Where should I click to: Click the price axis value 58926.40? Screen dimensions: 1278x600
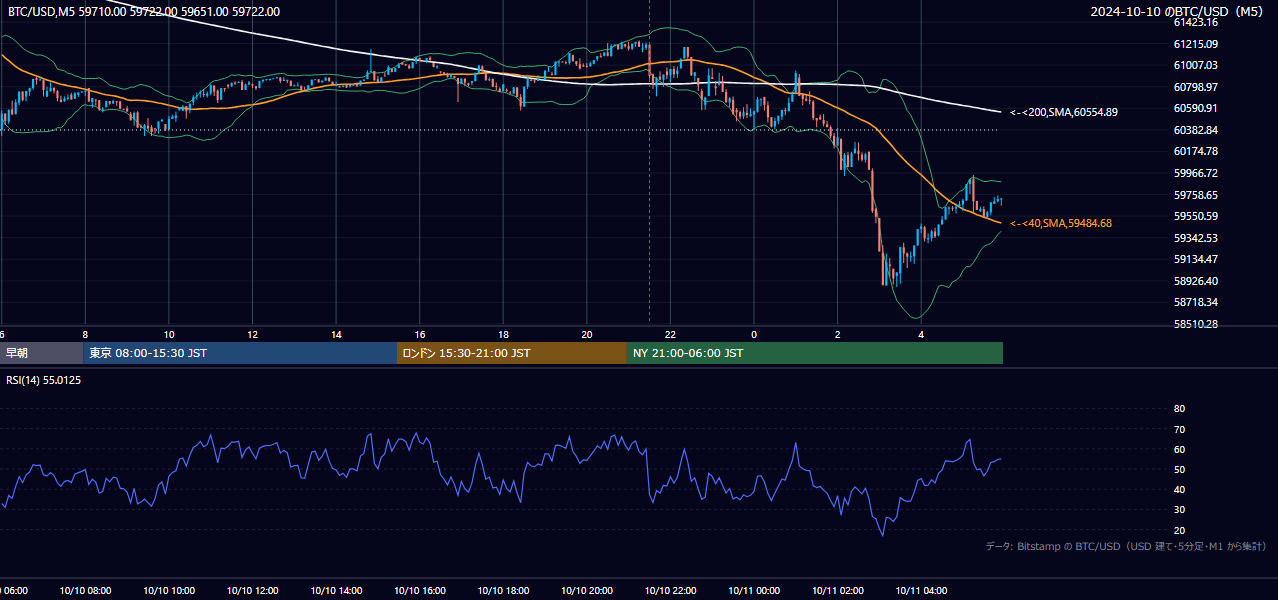[1195, 281]
